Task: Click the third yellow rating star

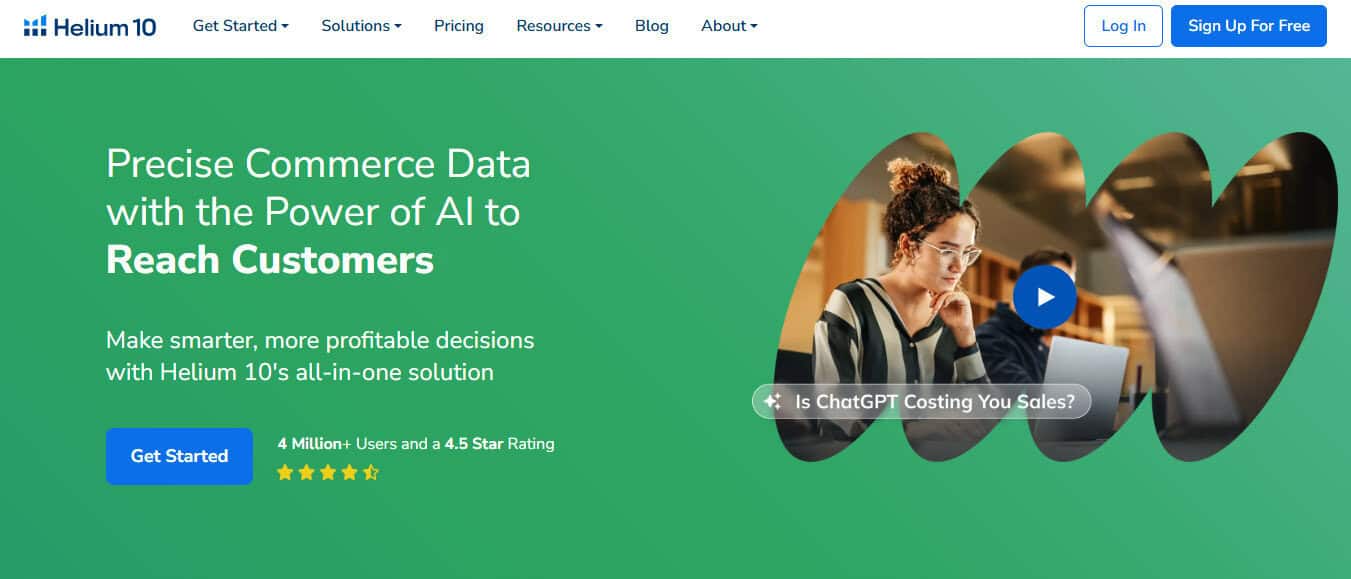Action: point(328,472)
